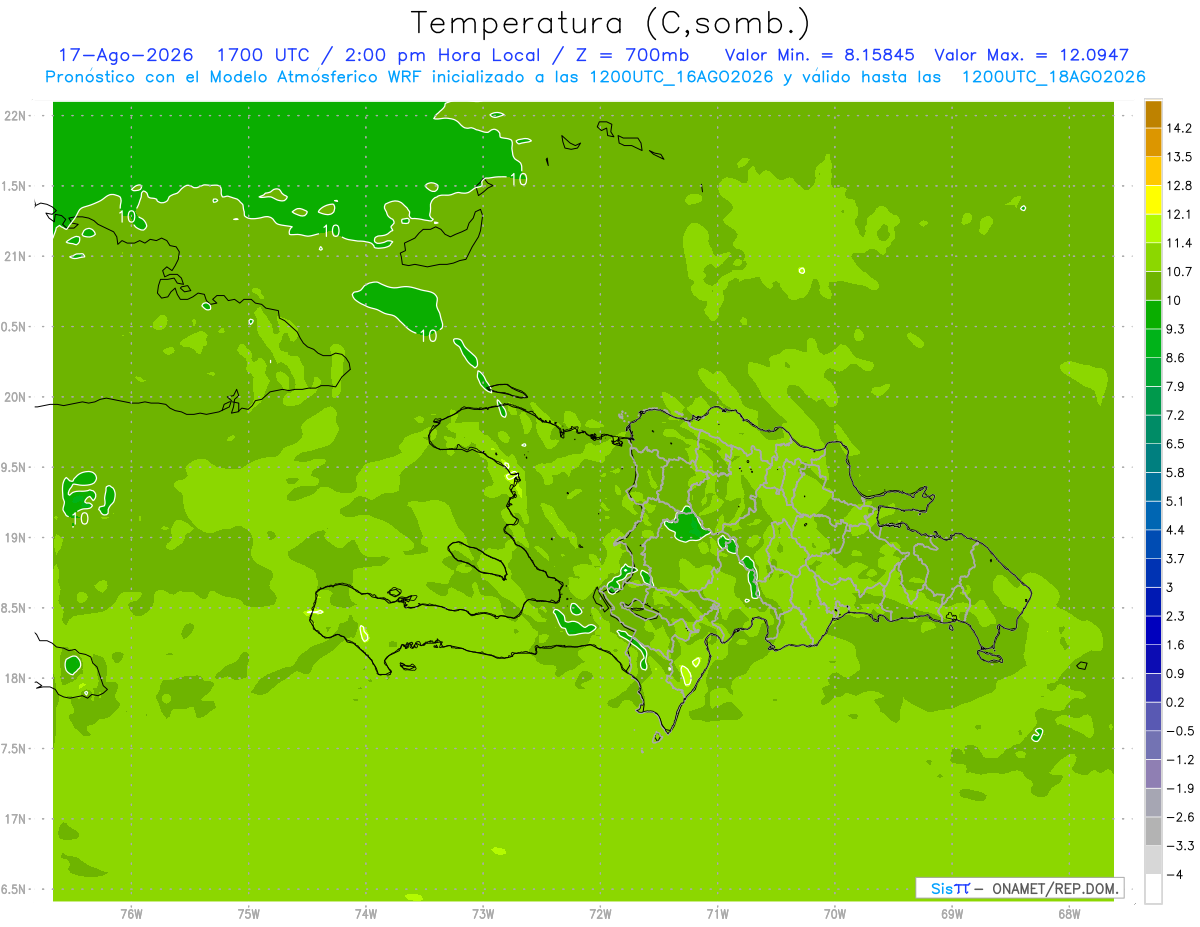
Task: Click the '0.9' legend value
Action: (x=1175, y=673)
